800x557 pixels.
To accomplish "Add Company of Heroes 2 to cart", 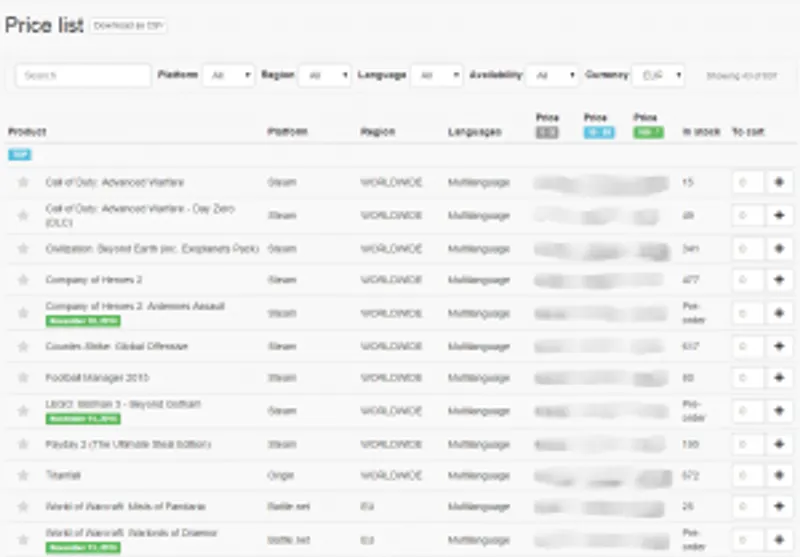I will point(779,280).
